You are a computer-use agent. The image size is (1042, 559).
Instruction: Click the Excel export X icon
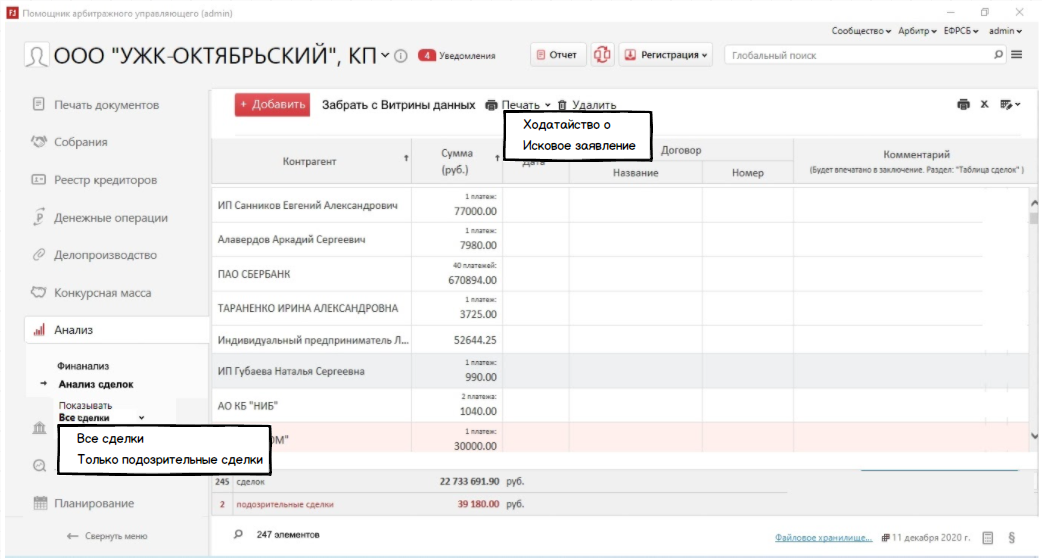(984, 104)
